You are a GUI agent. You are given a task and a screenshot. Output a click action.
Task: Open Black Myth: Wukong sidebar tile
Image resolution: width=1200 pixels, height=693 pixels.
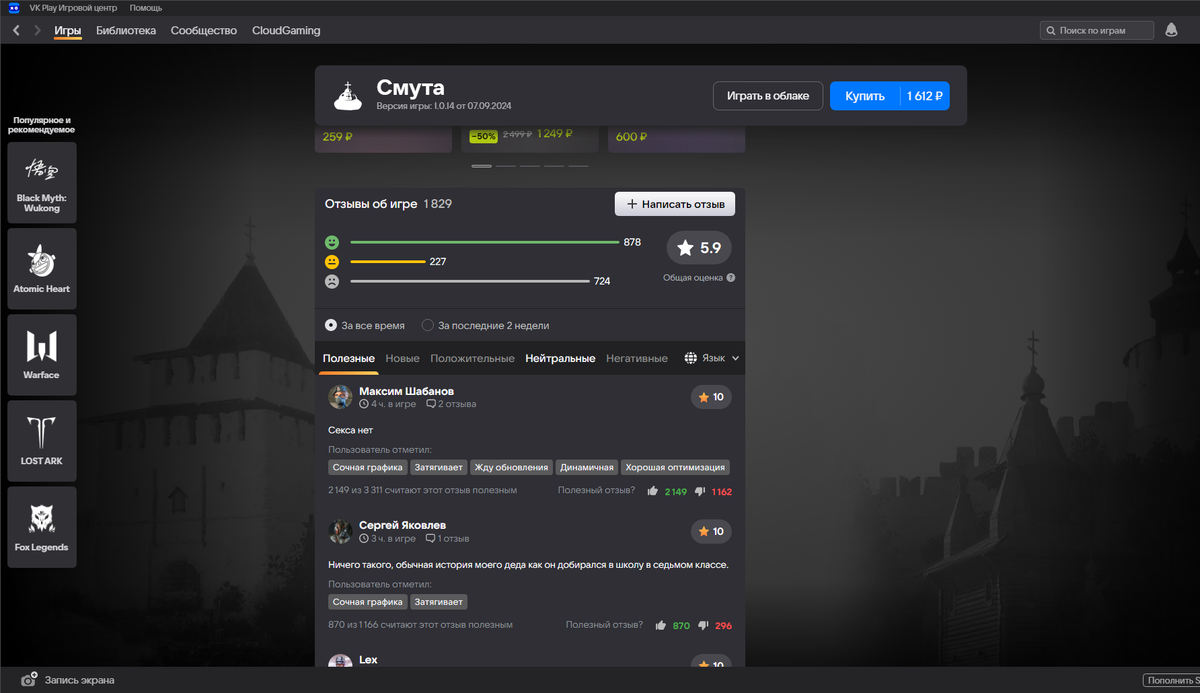(42, 183)
